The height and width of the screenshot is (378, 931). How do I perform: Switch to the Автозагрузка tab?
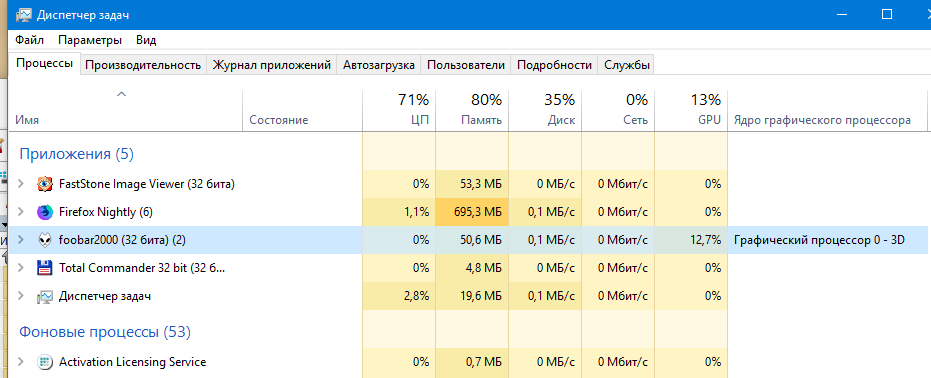379,65
